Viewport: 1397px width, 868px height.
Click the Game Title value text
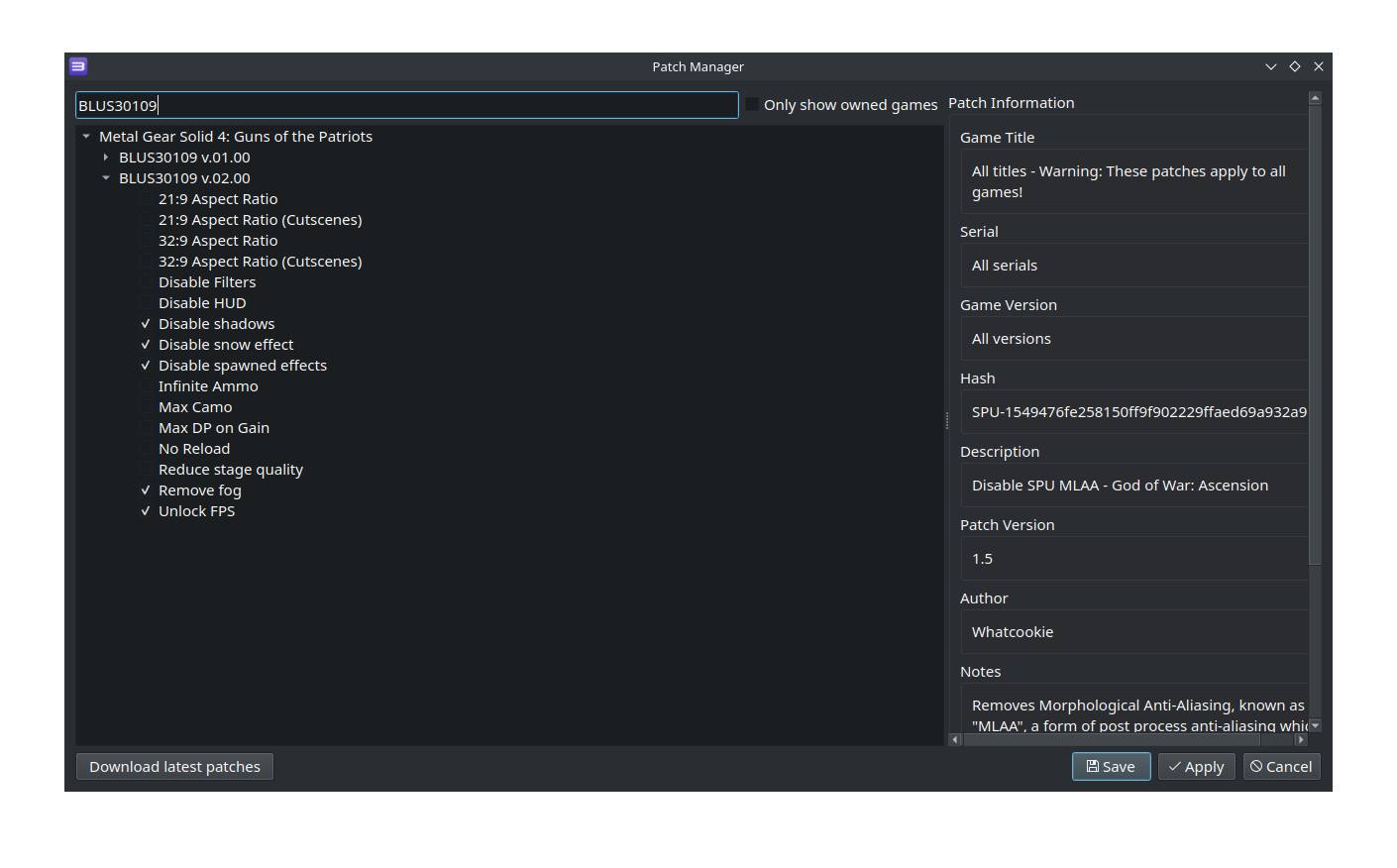coord(1128,181)
